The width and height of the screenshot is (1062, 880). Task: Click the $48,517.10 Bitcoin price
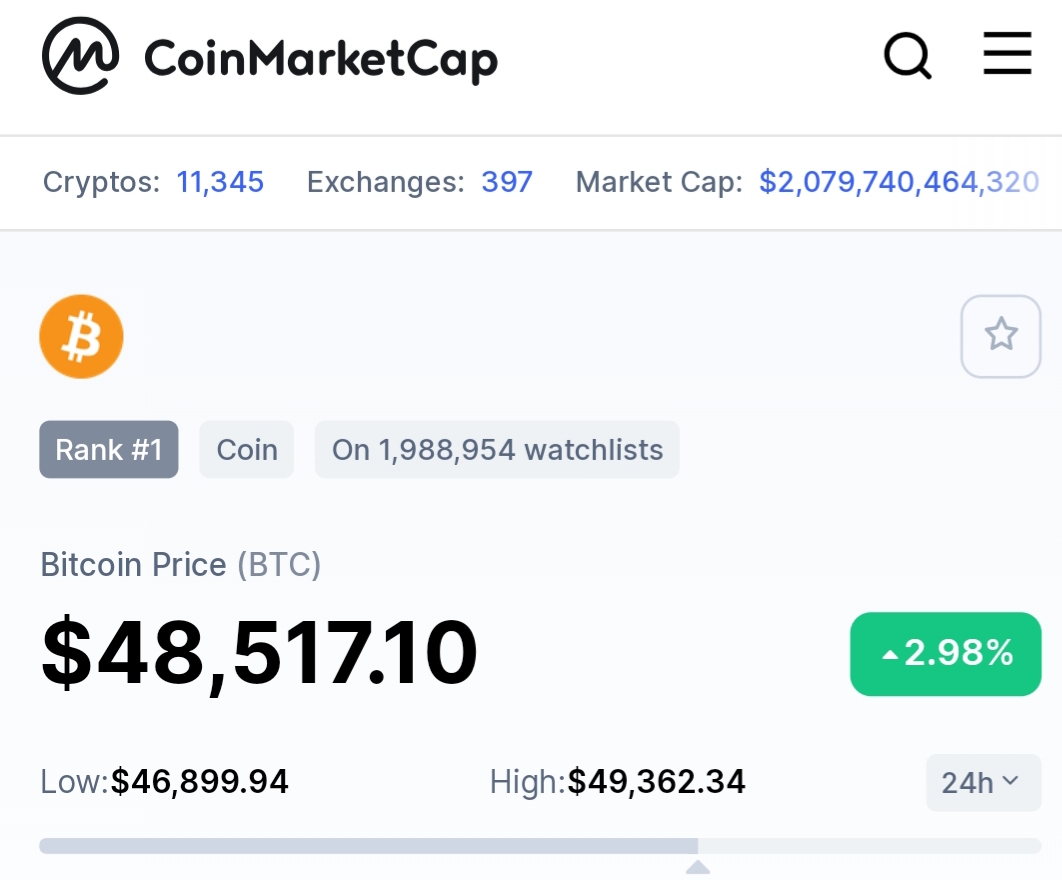(x=259, y=654)
